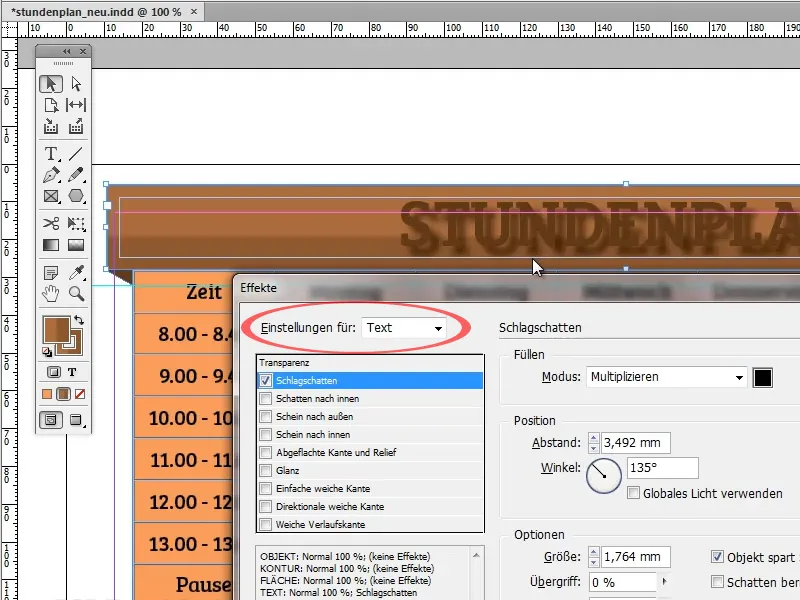
Task: Enable Direktionale weiche Kante checkbox
Action: (265, 507)
